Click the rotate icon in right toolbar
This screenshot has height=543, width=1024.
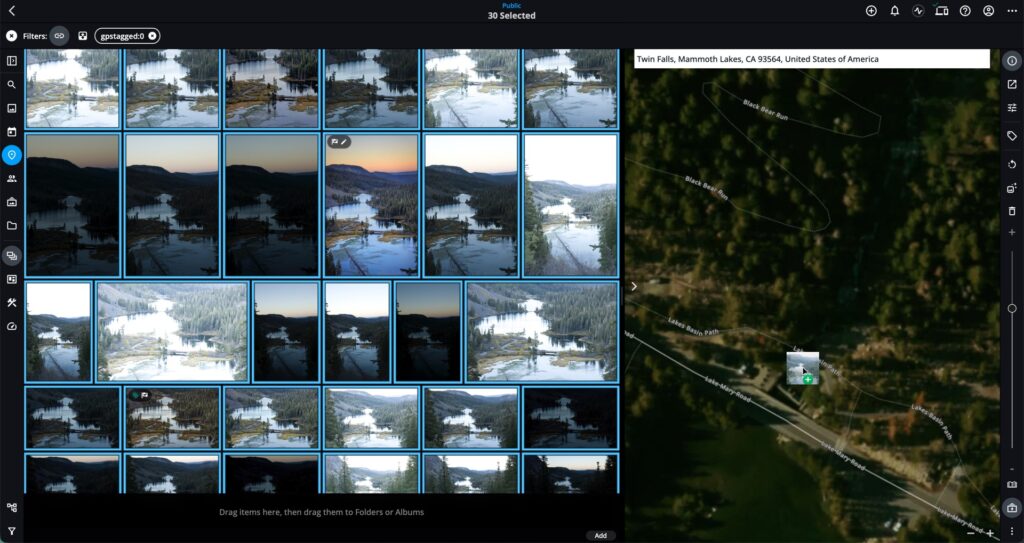pos(1012,164)
